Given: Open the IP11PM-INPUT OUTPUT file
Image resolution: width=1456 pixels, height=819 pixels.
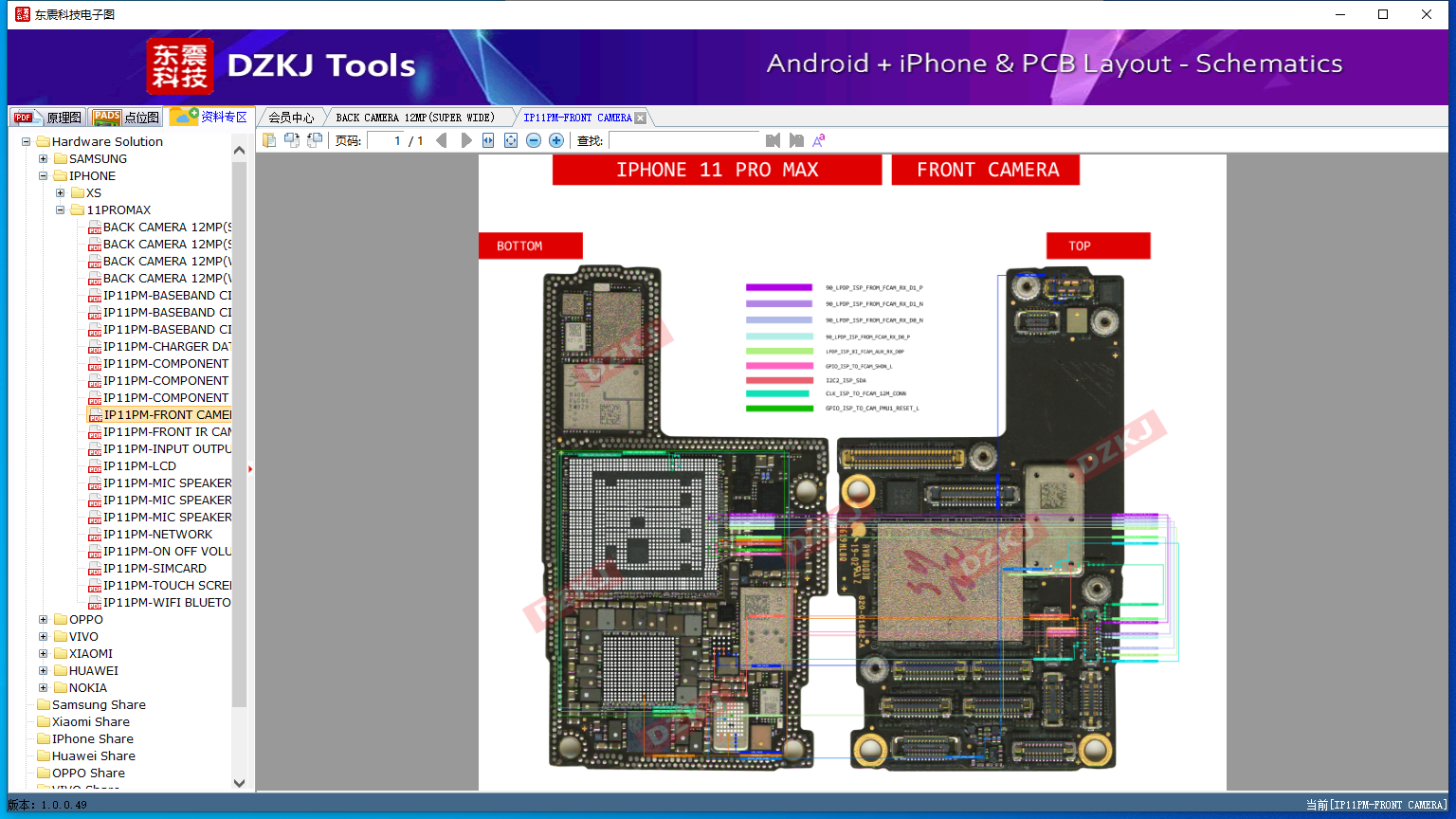Looking at the screenshot, I should [159, 449].
